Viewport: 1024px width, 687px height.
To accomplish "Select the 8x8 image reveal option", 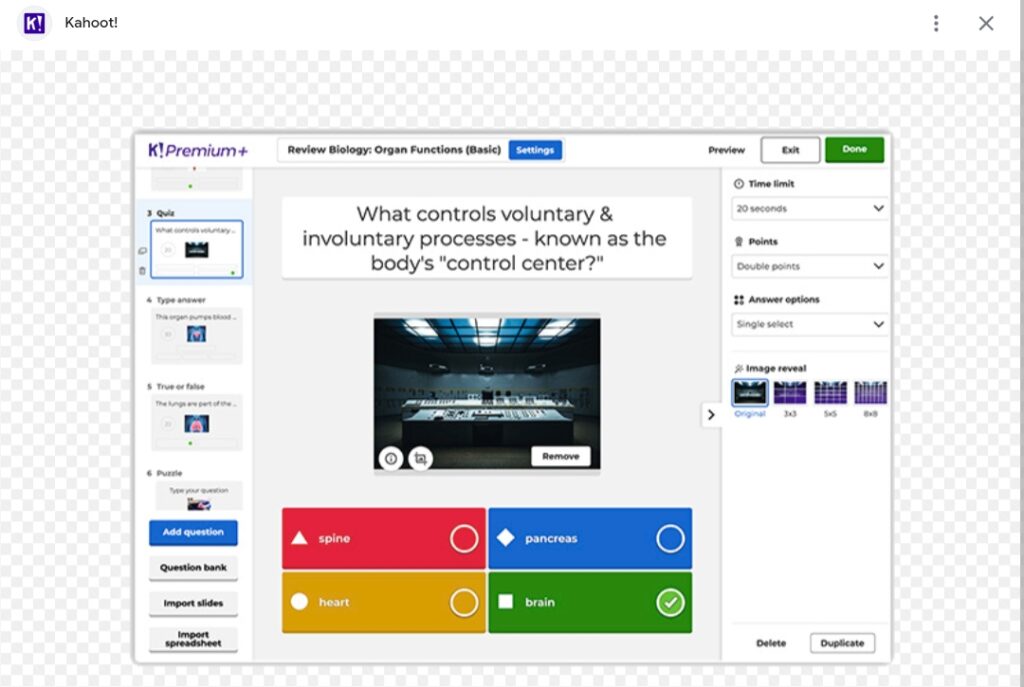I will tap(870, 392).
